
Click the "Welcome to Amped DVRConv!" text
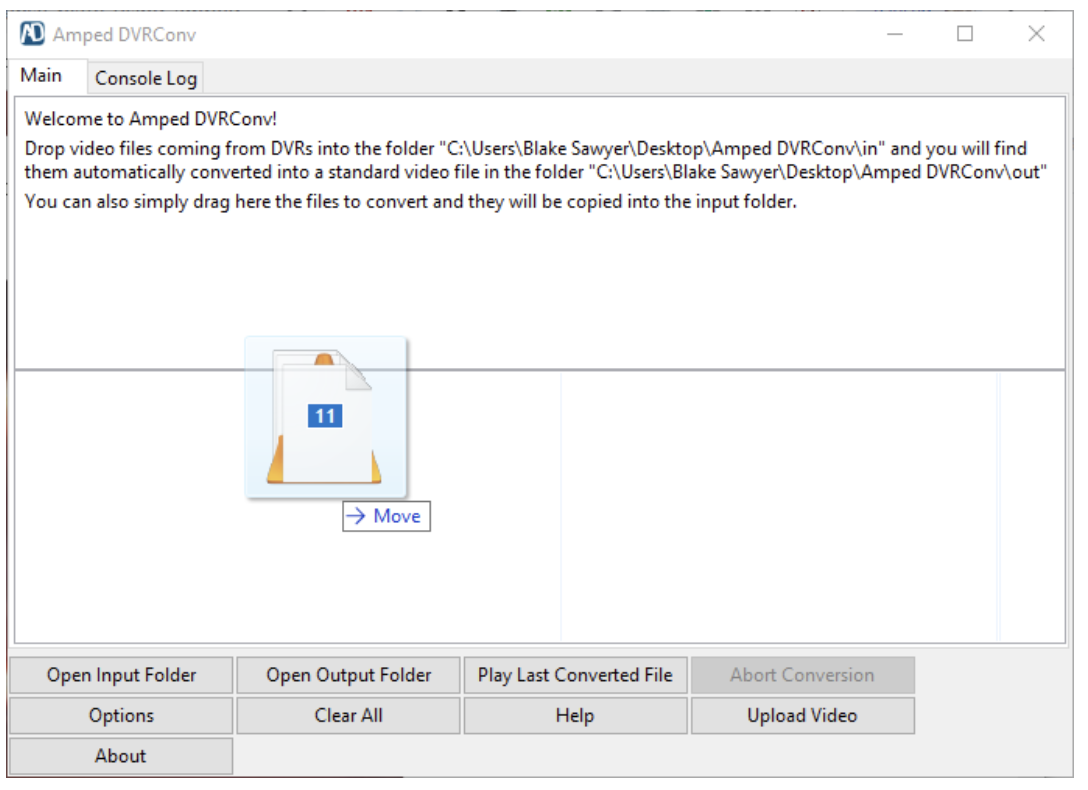point(151,119)
